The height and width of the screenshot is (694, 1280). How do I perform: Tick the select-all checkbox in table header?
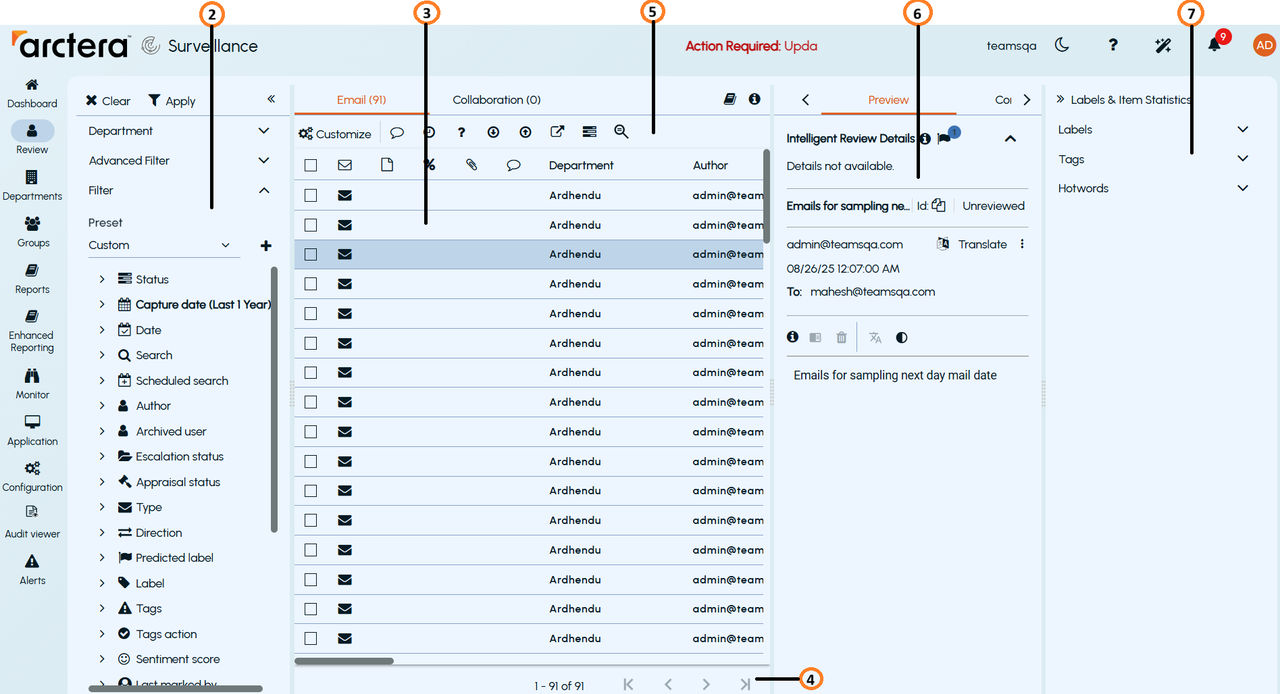click(x=311, y=165)
